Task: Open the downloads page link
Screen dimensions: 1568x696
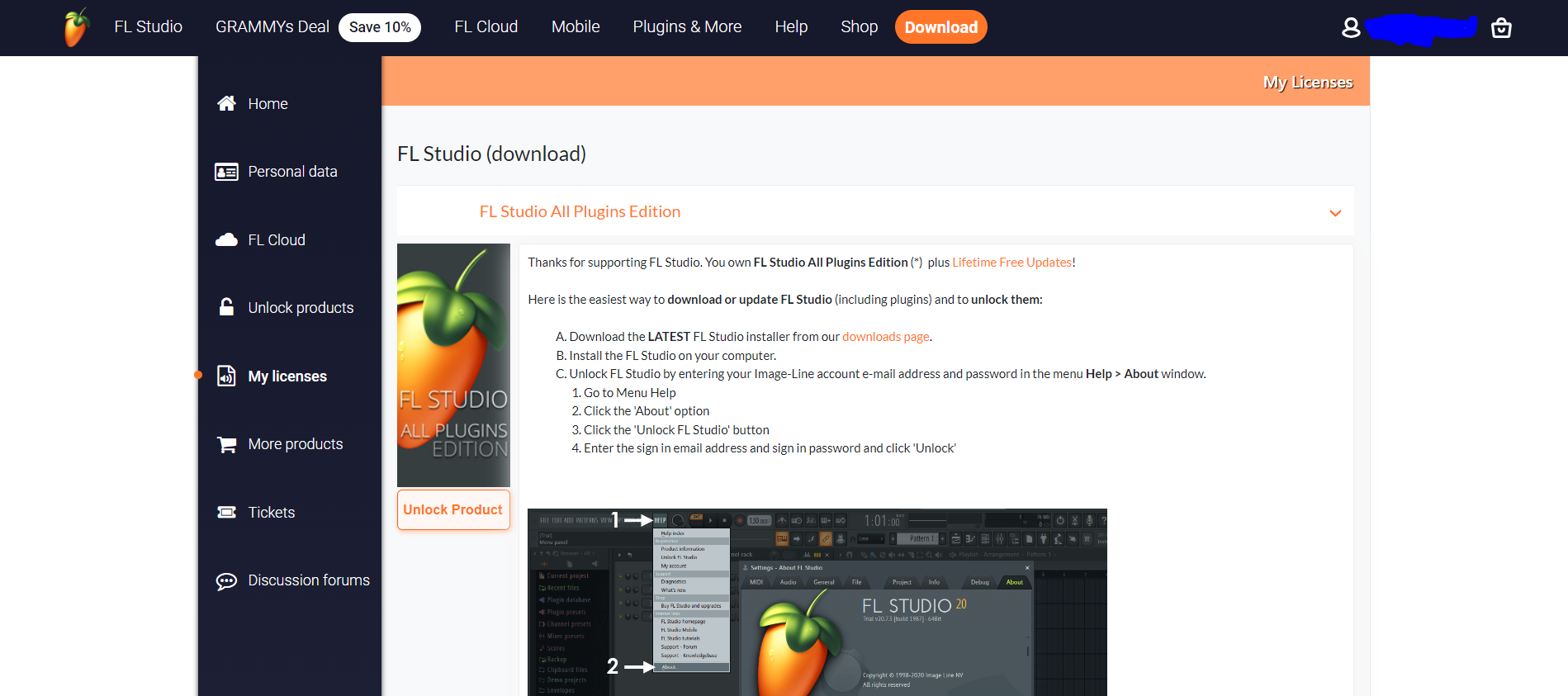Action: [885, 337]
